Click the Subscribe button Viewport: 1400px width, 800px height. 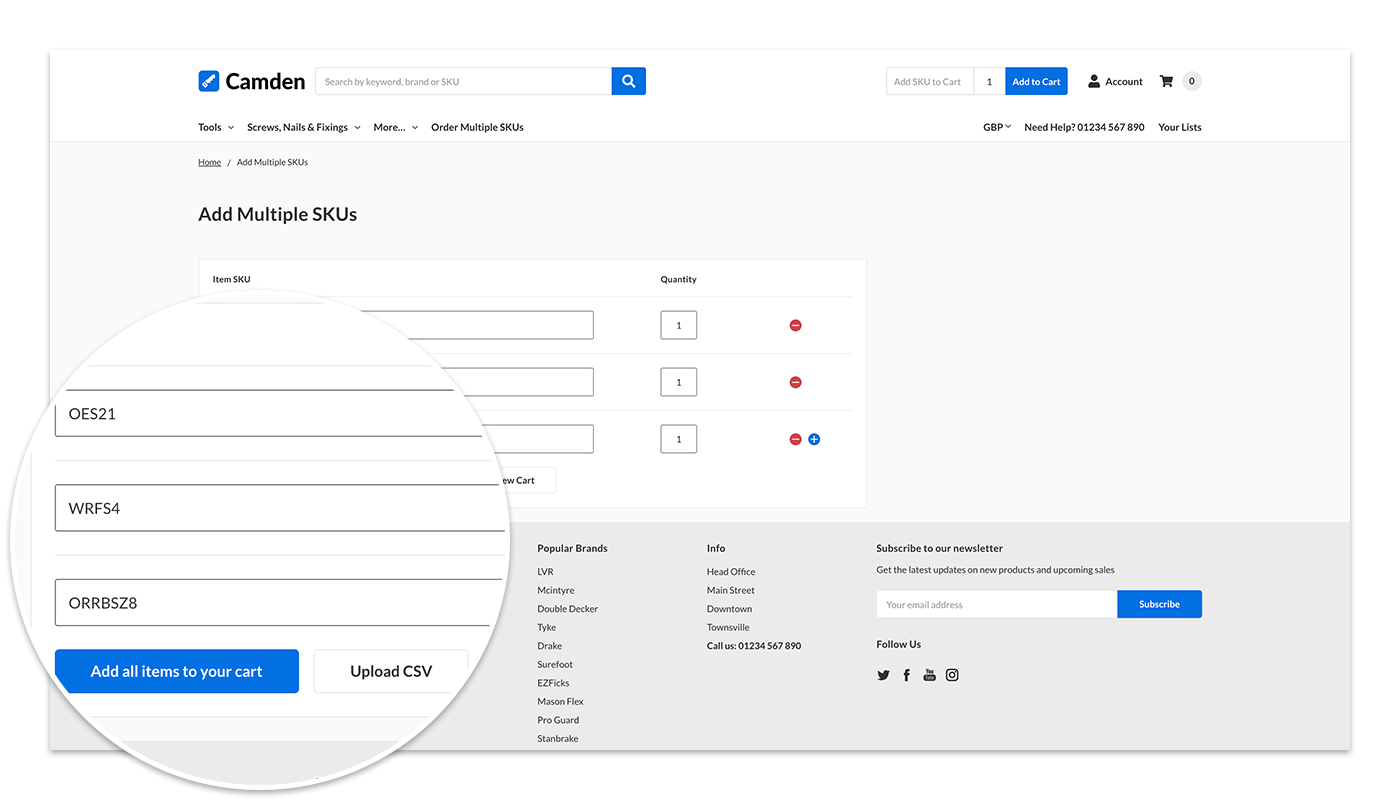pyautogui.click(x=1159, y=604)
